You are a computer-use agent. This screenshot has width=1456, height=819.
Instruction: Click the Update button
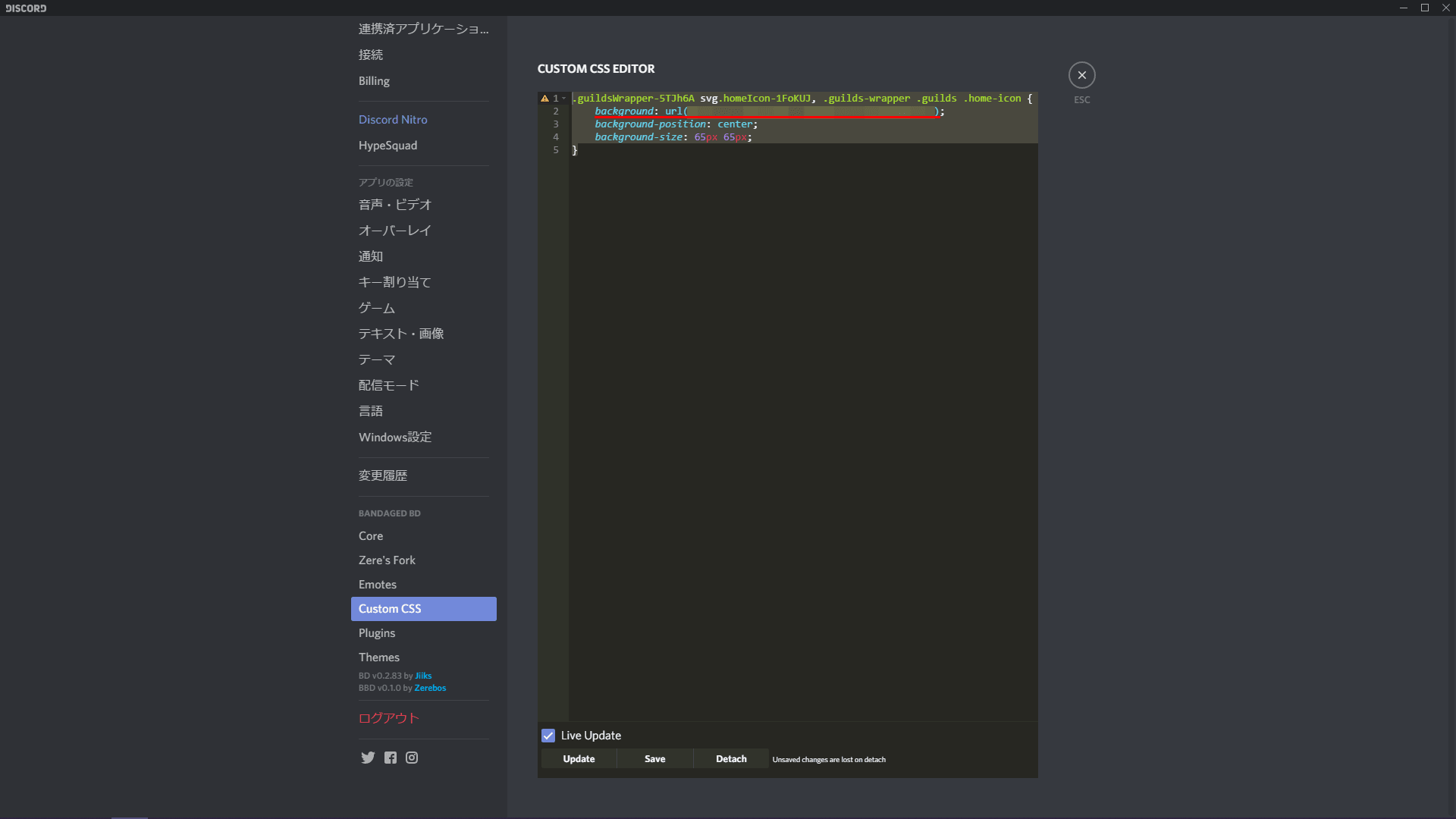point(579,758)
